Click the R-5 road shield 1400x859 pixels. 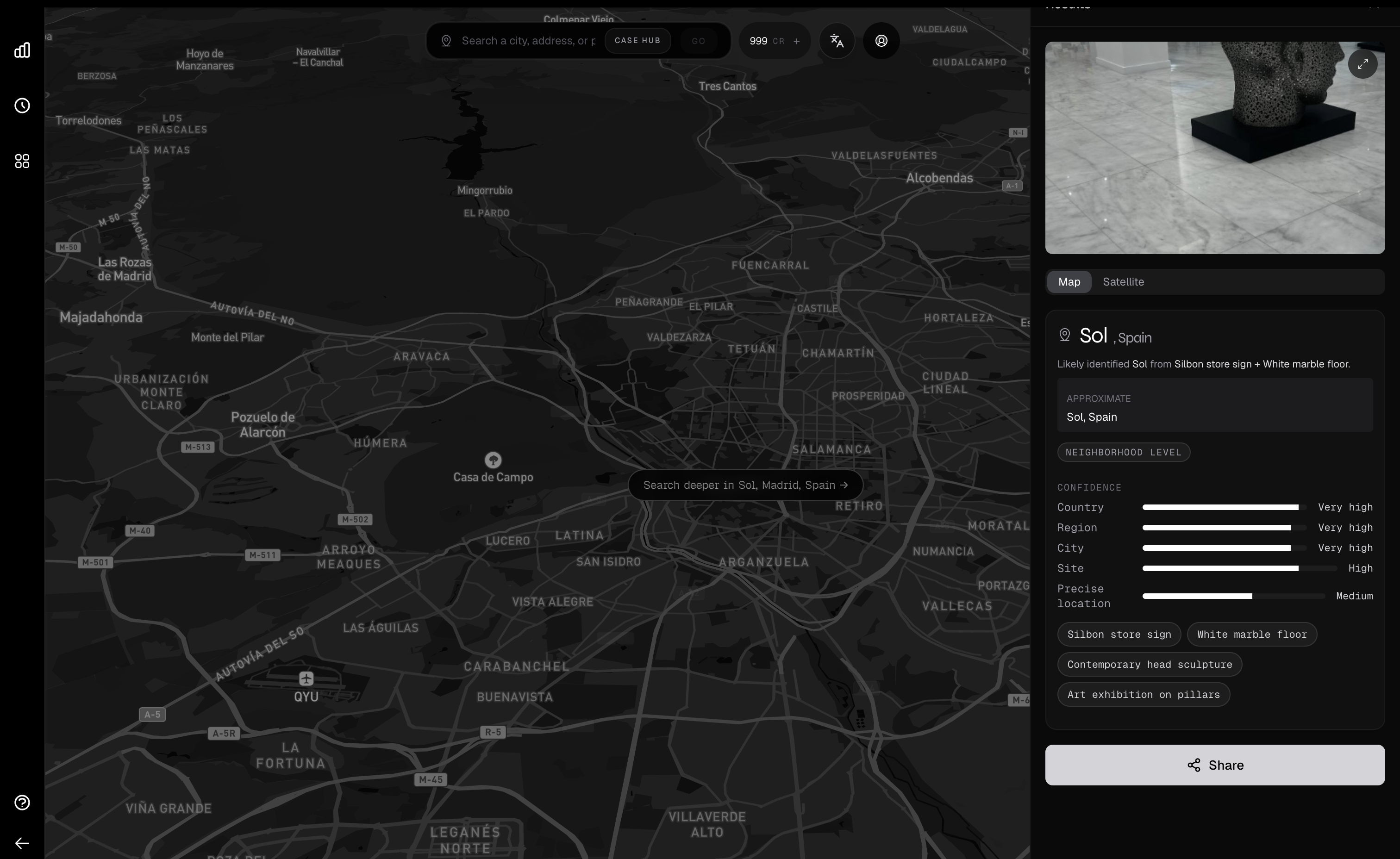point(493,732)
